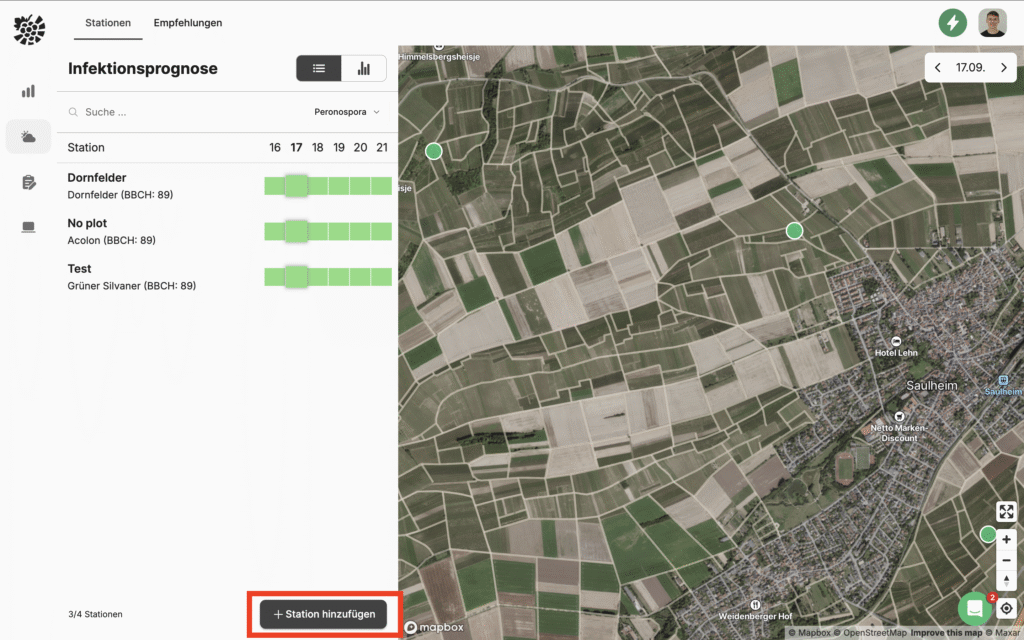Viewport: 1024px width, 640px height.
Task: Zoom in on the map
Action: (x=1006, y=540)
